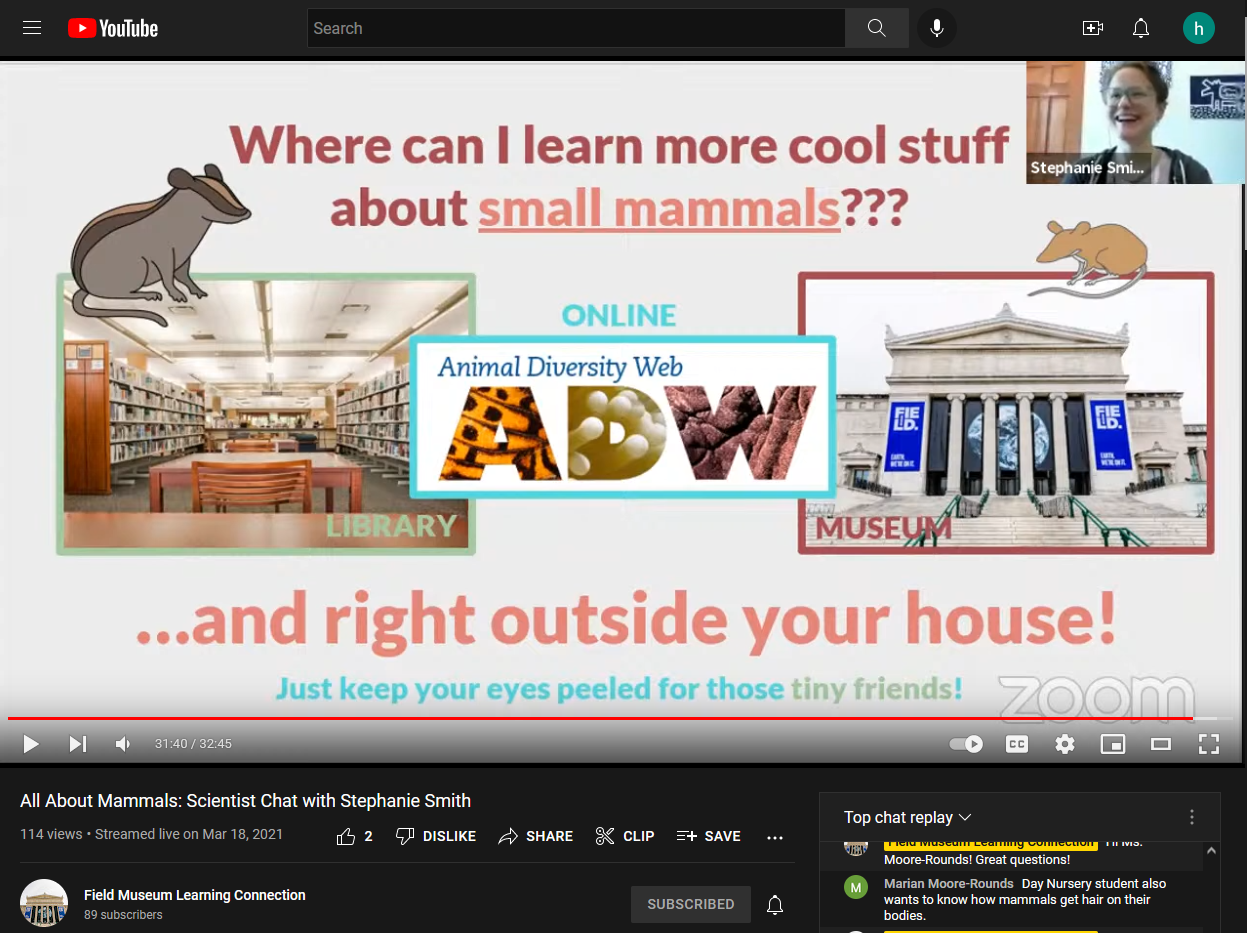The image size is (1247, 933).
Task: Turn on closed captions (CC)
Action: pyautogui.click(x=1017, y=744)
